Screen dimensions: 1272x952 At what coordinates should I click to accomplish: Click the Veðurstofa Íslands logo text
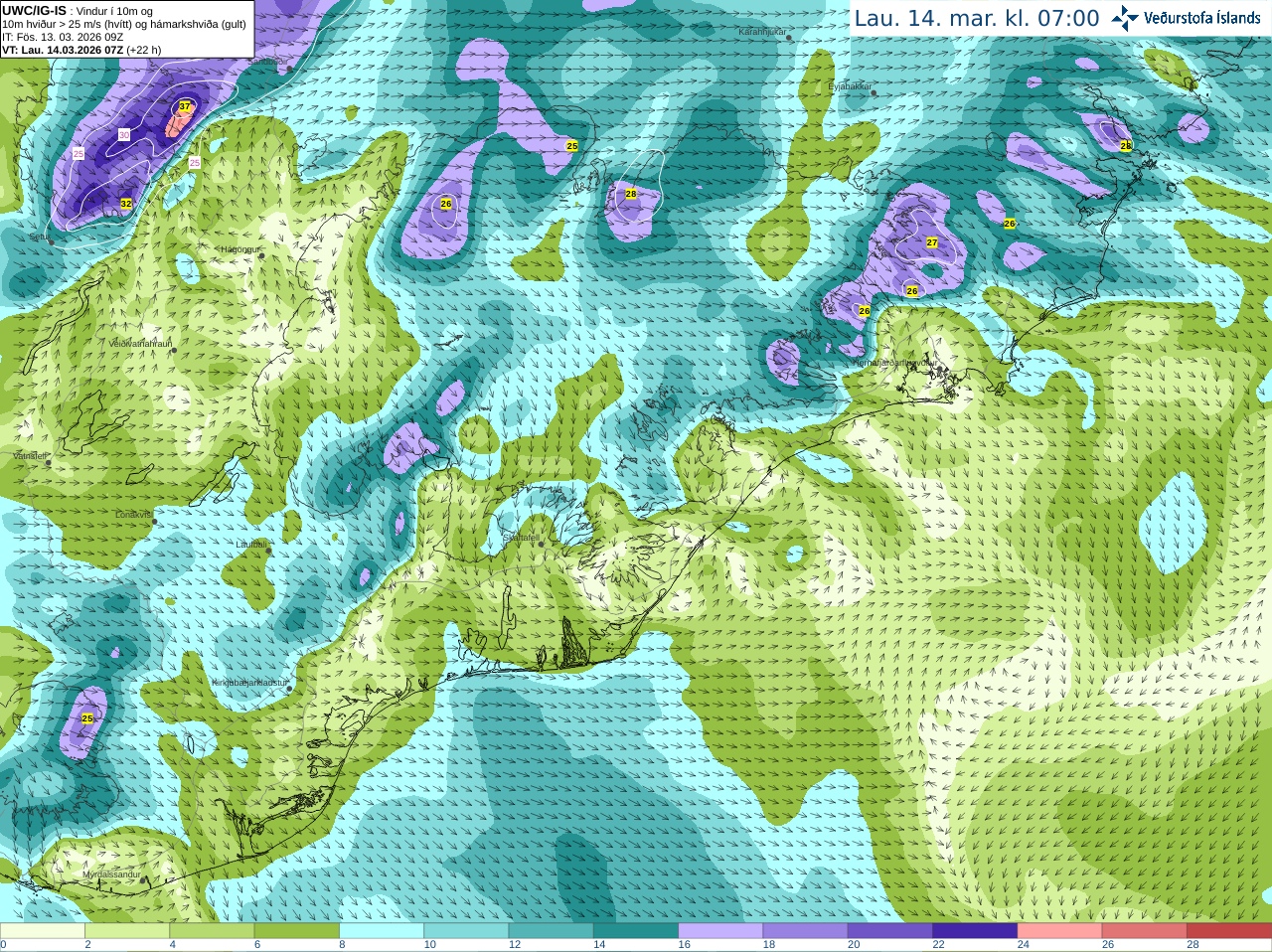click(1202, 18)
